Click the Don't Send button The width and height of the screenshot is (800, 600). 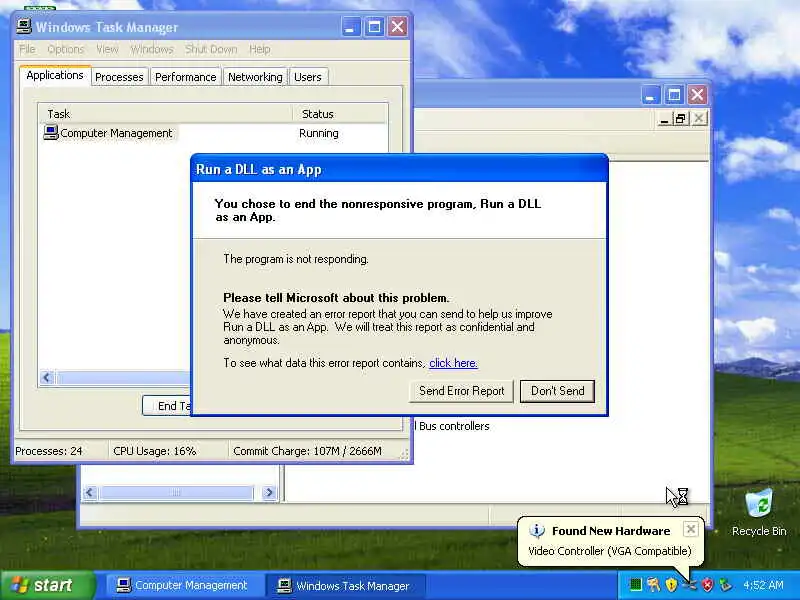click(x=558, y=391)
